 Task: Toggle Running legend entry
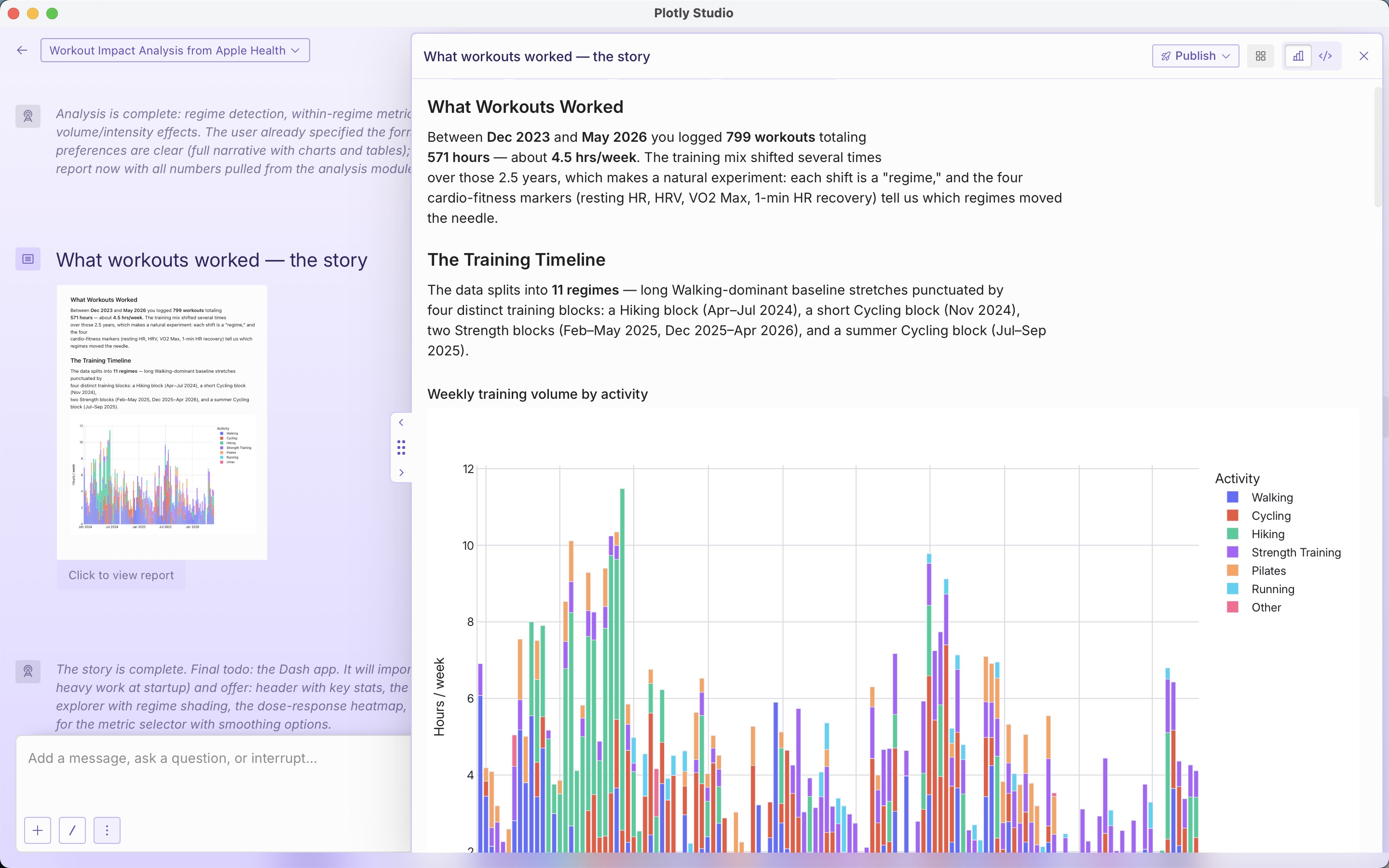pos(1260,590)
